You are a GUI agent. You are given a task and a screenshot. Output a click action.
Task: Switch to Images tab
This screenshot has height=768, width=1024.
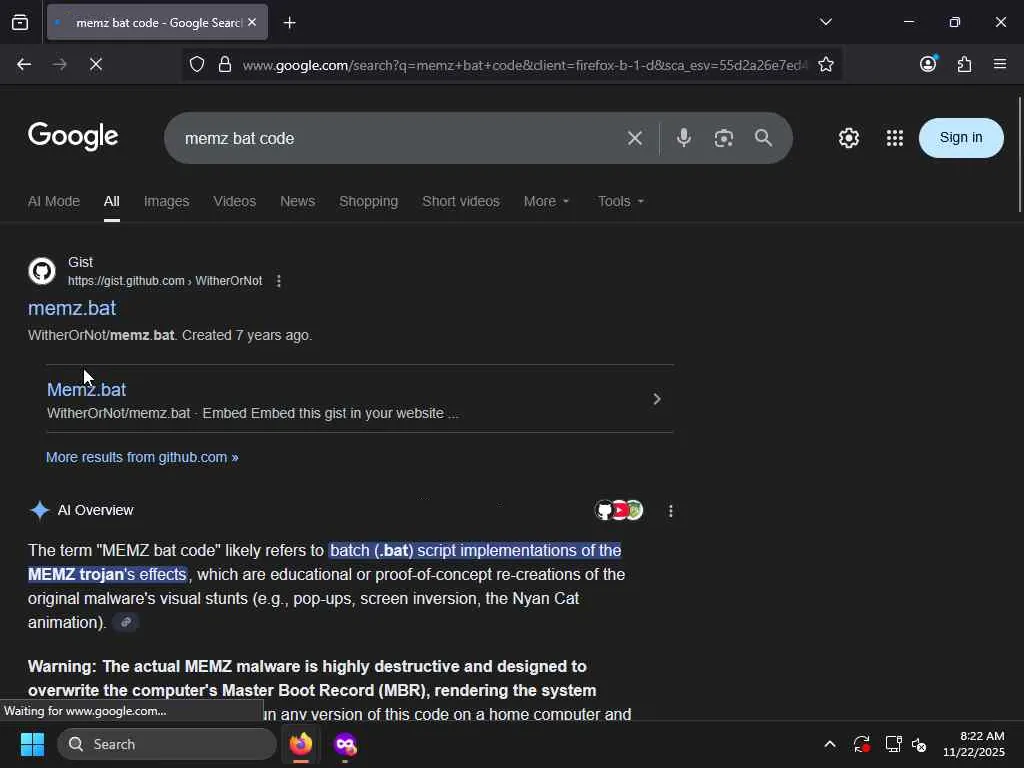pyautogui.click(x=167, y=201)
